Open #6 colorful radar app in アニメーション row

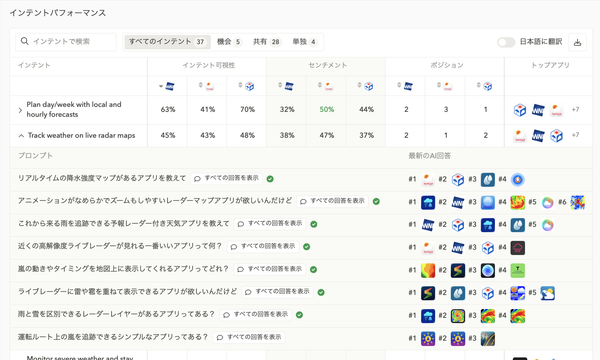click(x=577, y=202)
